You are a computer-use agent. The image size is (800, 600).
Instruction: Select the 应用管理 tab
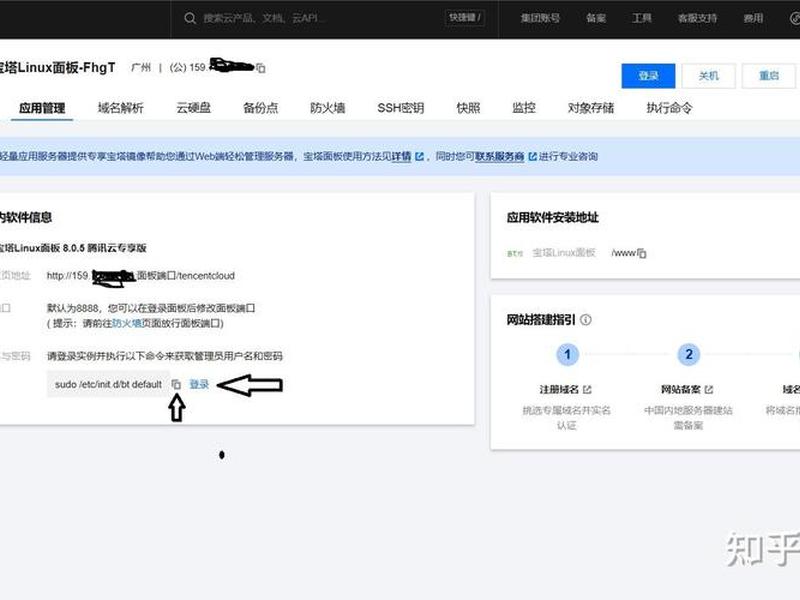42,108
